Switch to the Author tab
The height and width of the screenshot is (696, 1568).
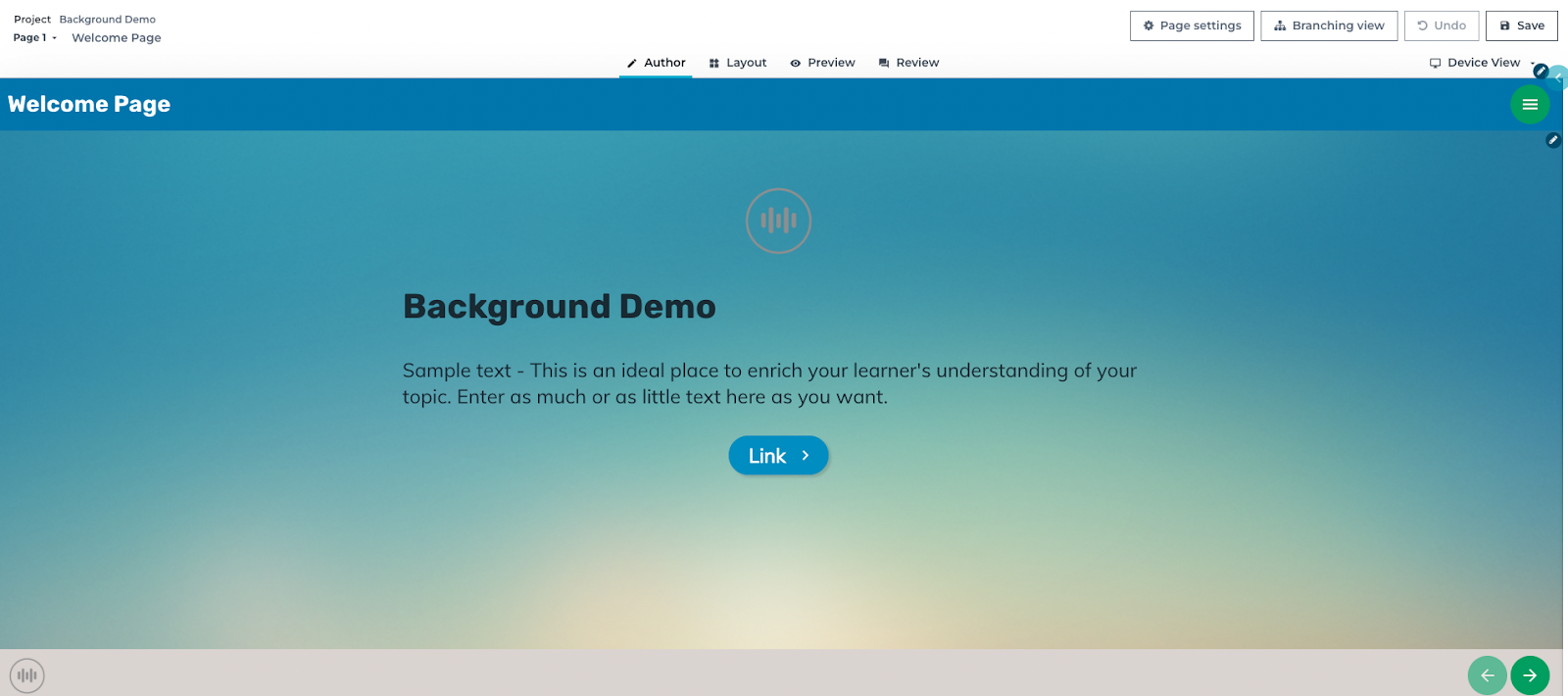click(656, 63)
